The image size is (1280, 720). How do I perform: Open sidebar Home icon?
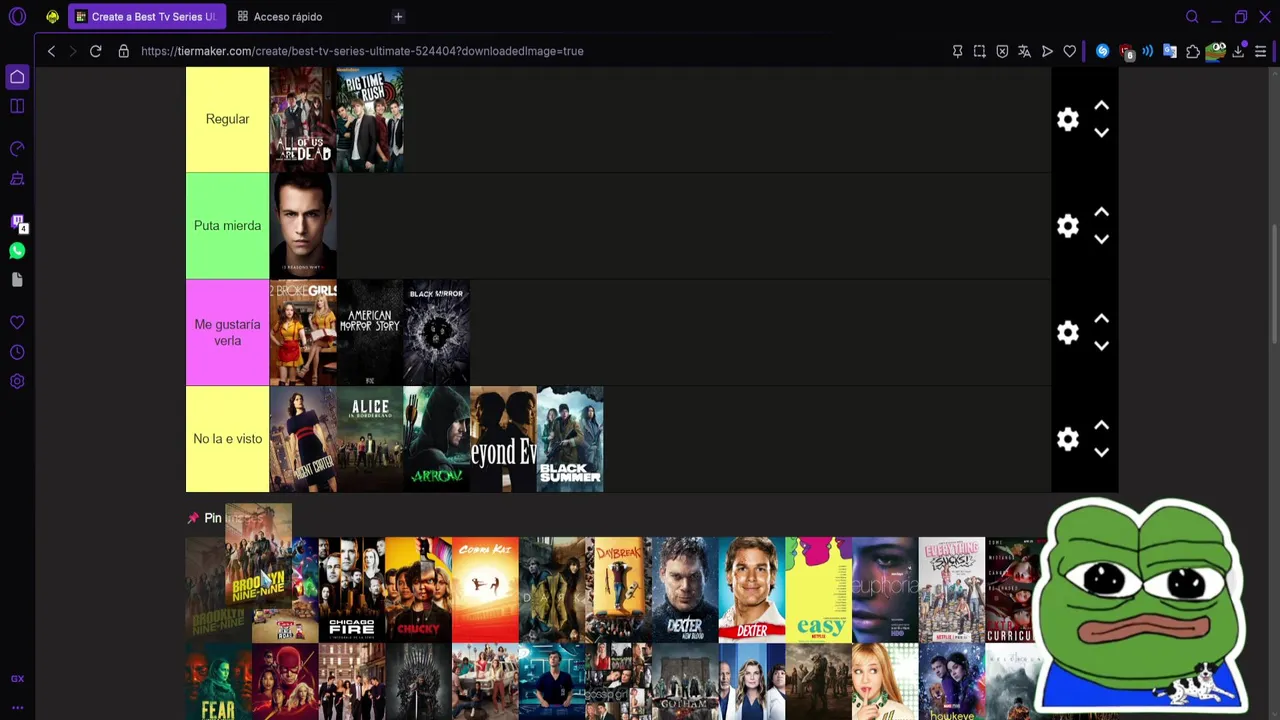(x=17, y=77)
